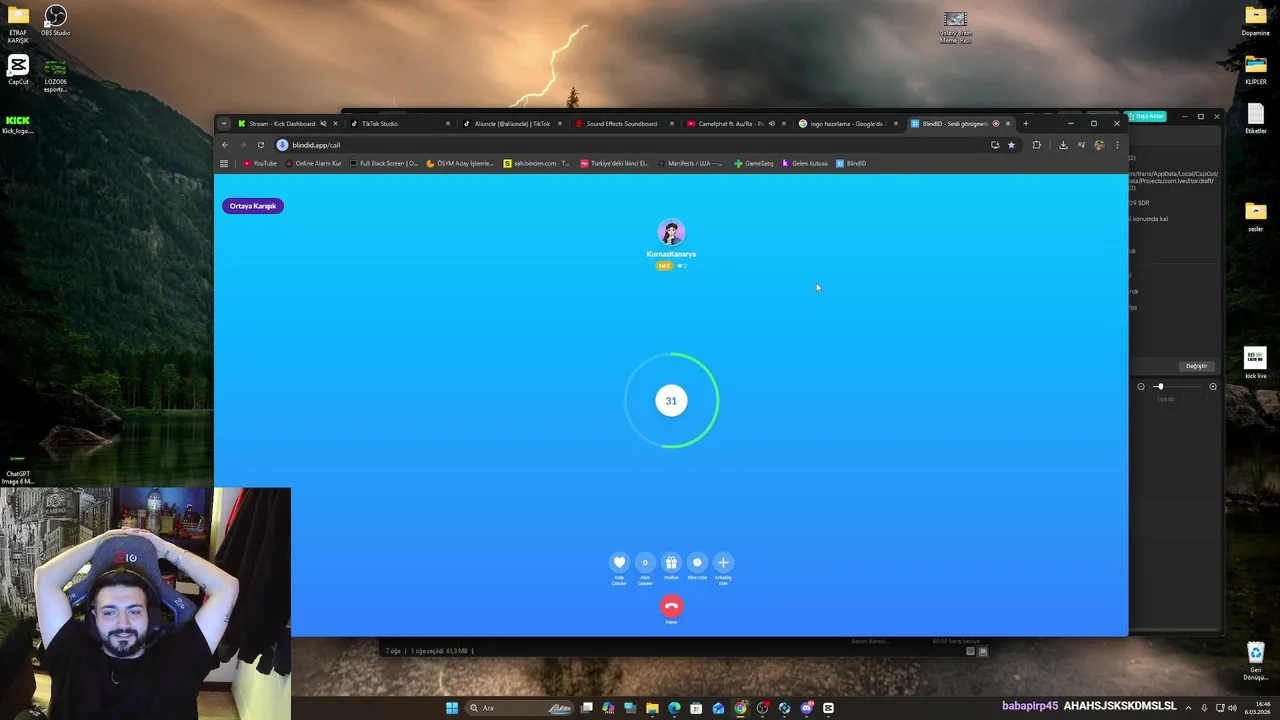Screen dimensions: 1280x720
Task: Click Değiştir button in CapCut window
Action: [1196, 366]
